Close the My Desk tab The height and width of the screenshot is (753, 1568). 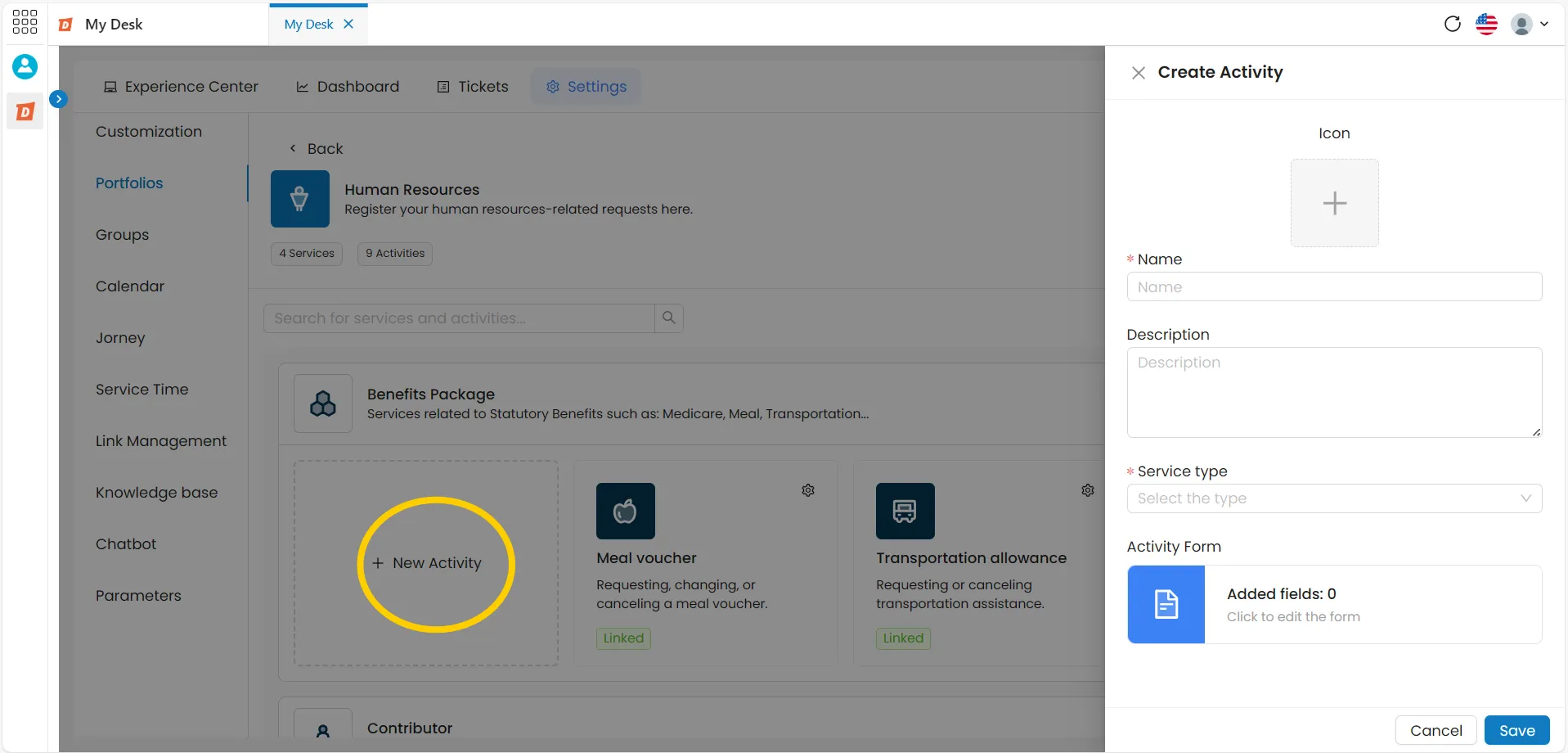[348, 24]
